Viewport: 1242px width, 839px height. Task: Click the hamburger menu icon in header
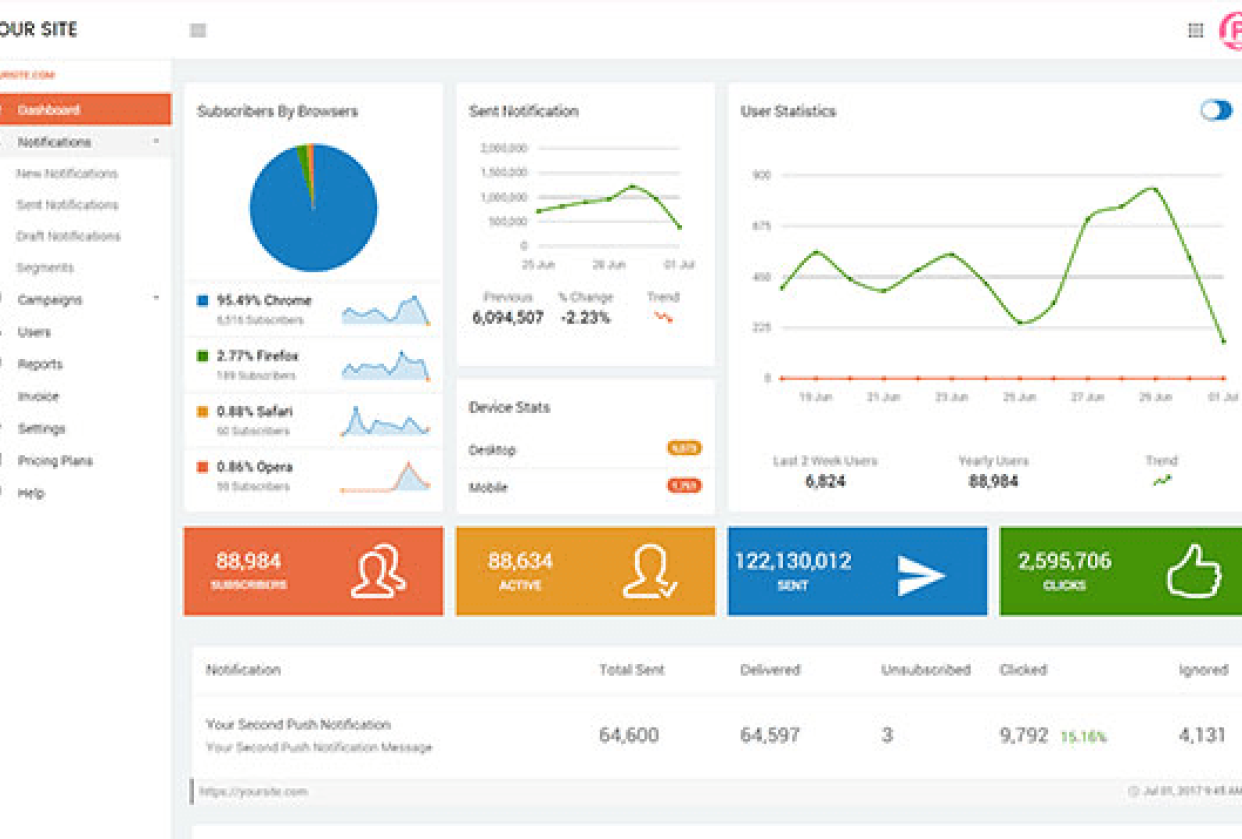pos(198,31)
